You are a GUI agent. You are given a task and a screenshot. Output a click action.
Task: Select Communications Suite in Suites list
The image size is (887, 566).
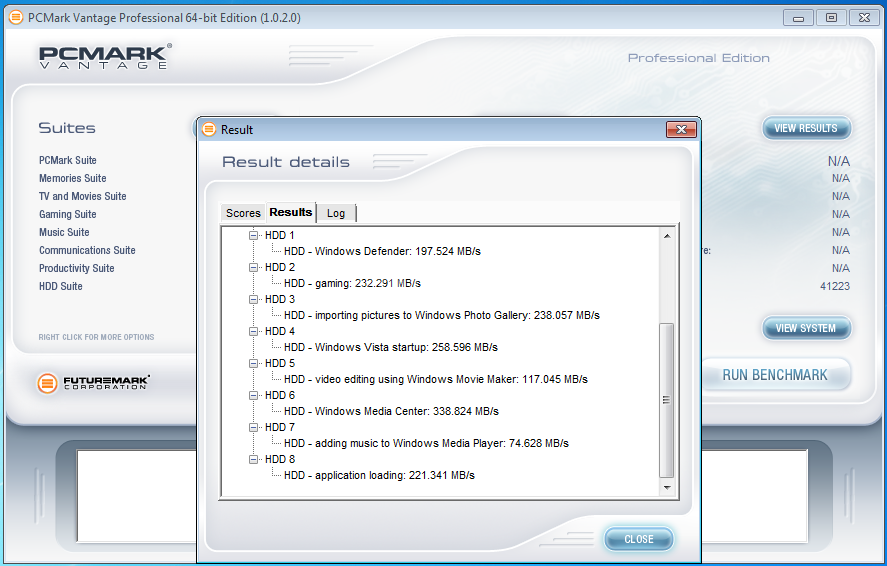(87, 250)
